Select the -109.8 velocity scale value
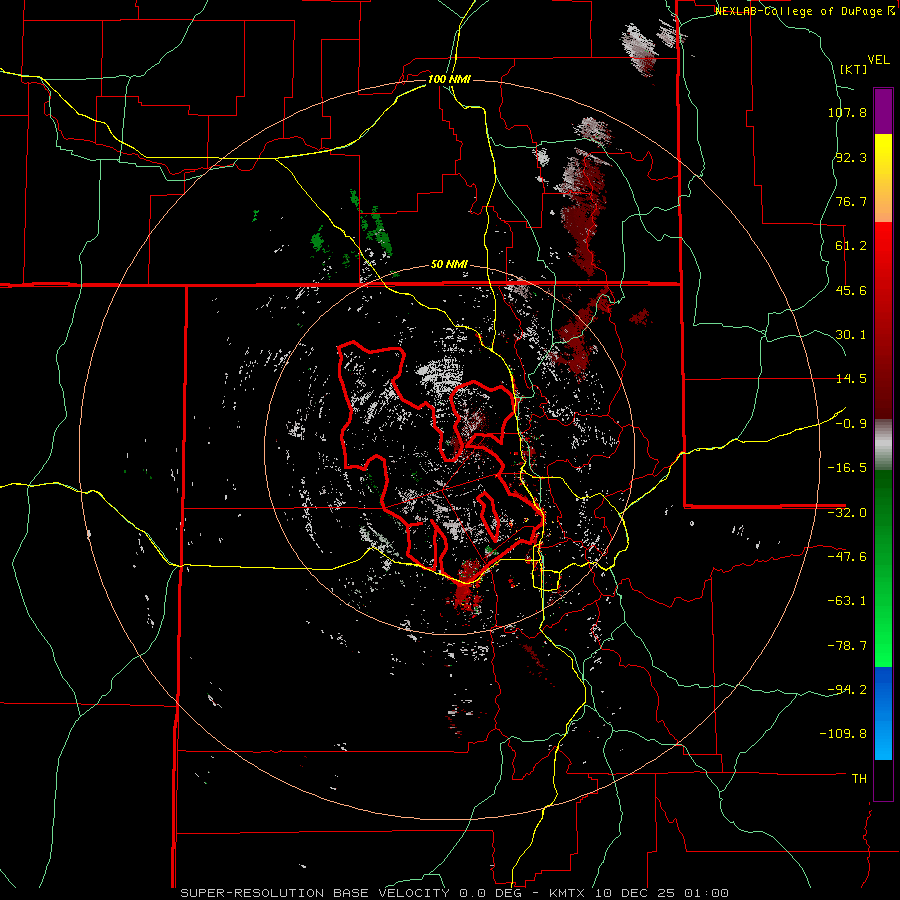900x900 pixels. (843, 734)
